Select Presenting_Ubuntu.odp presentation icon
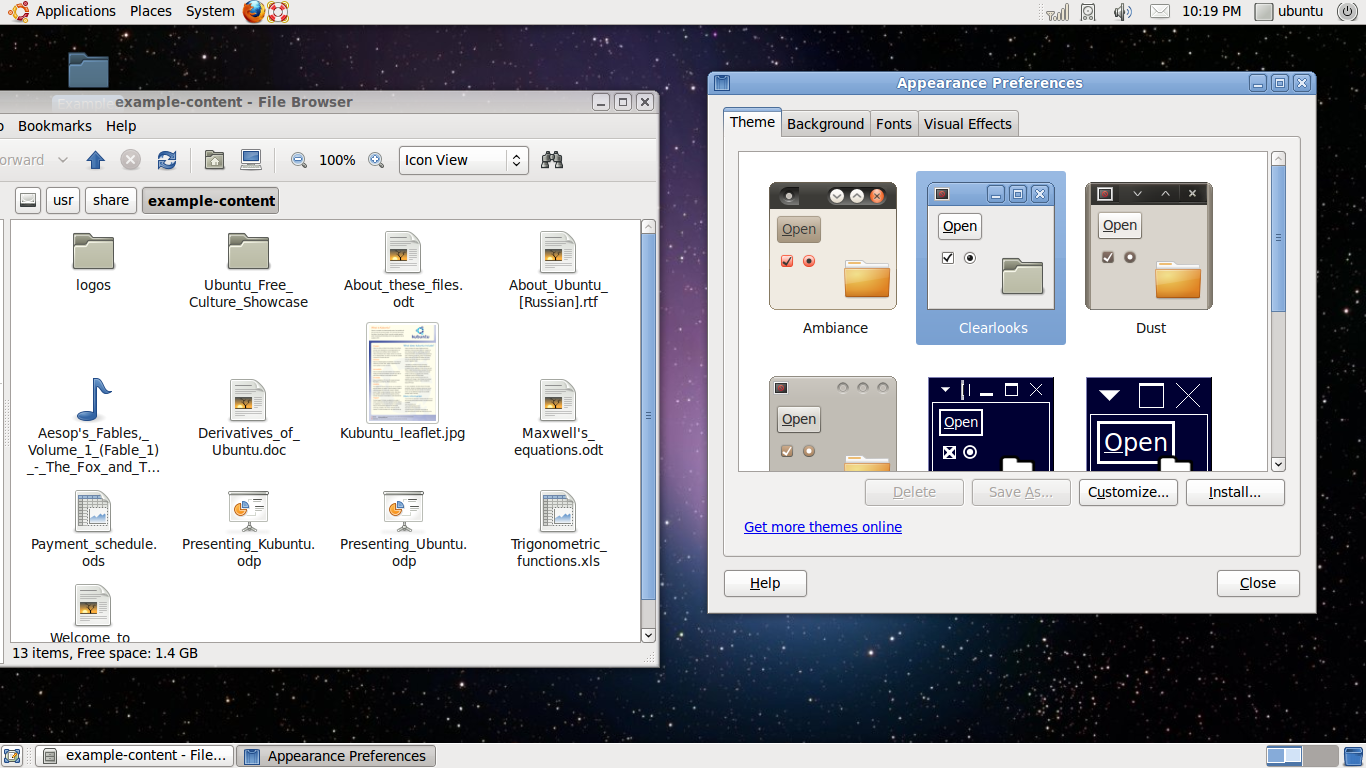1366x768 pixels. coord(403,511)
